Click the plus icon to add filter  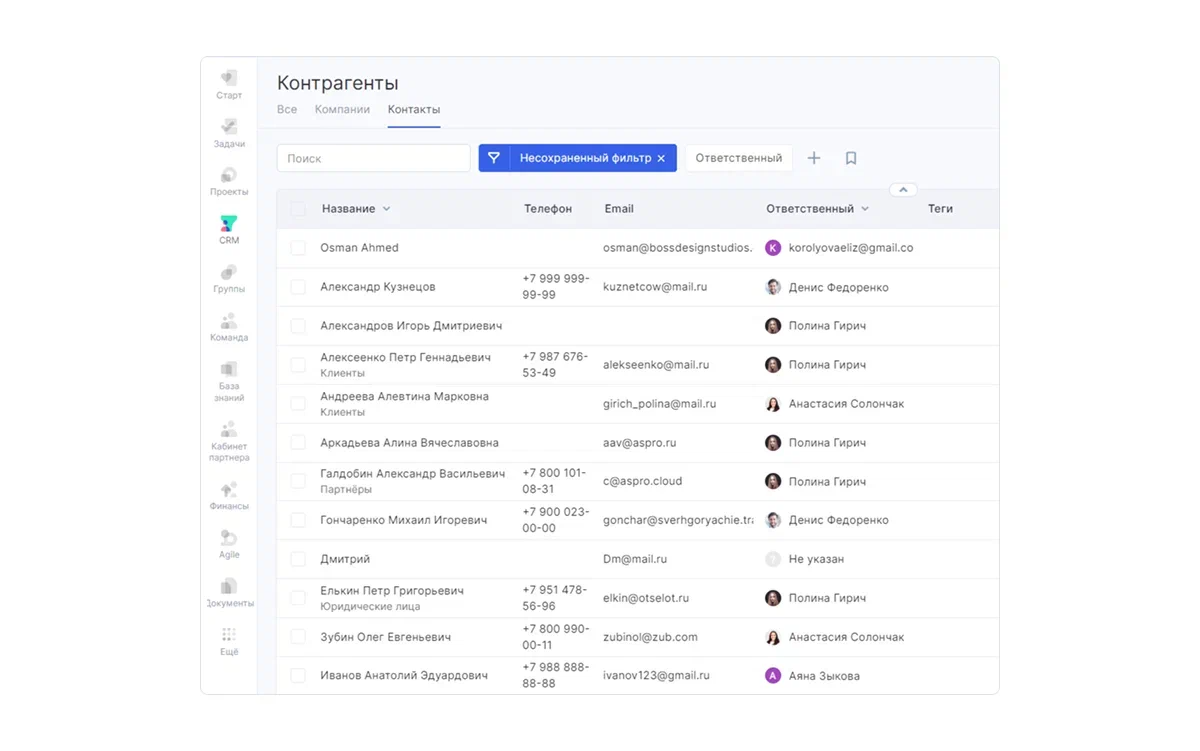tap(814, 158)
